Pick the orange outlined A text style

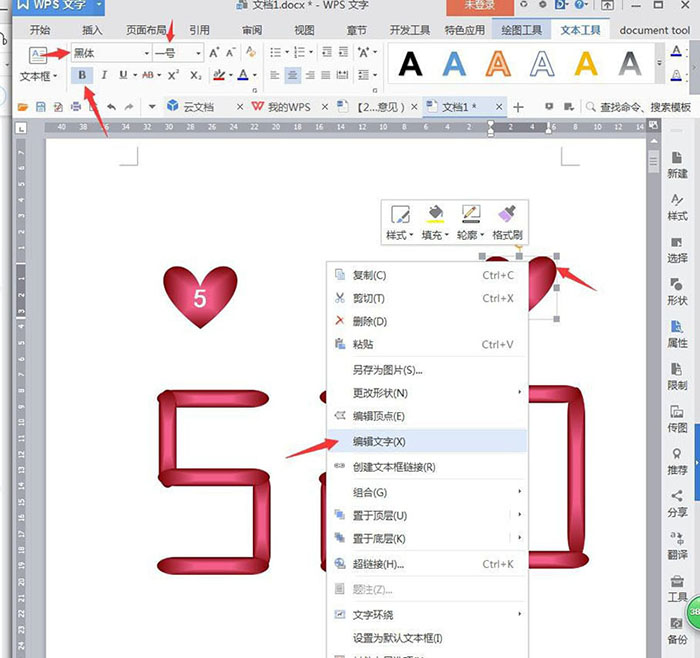pos(498,63)
